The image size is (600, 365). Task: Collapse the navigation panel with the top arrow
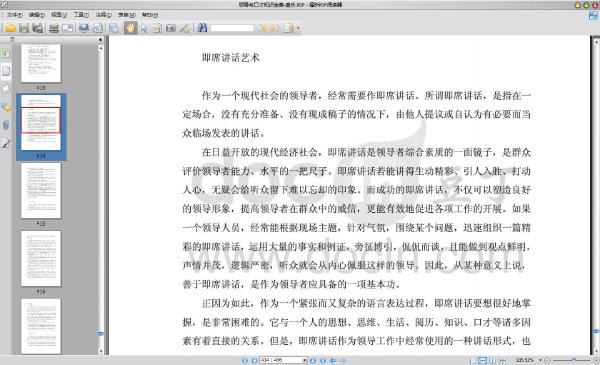click(x=100, y=40)
